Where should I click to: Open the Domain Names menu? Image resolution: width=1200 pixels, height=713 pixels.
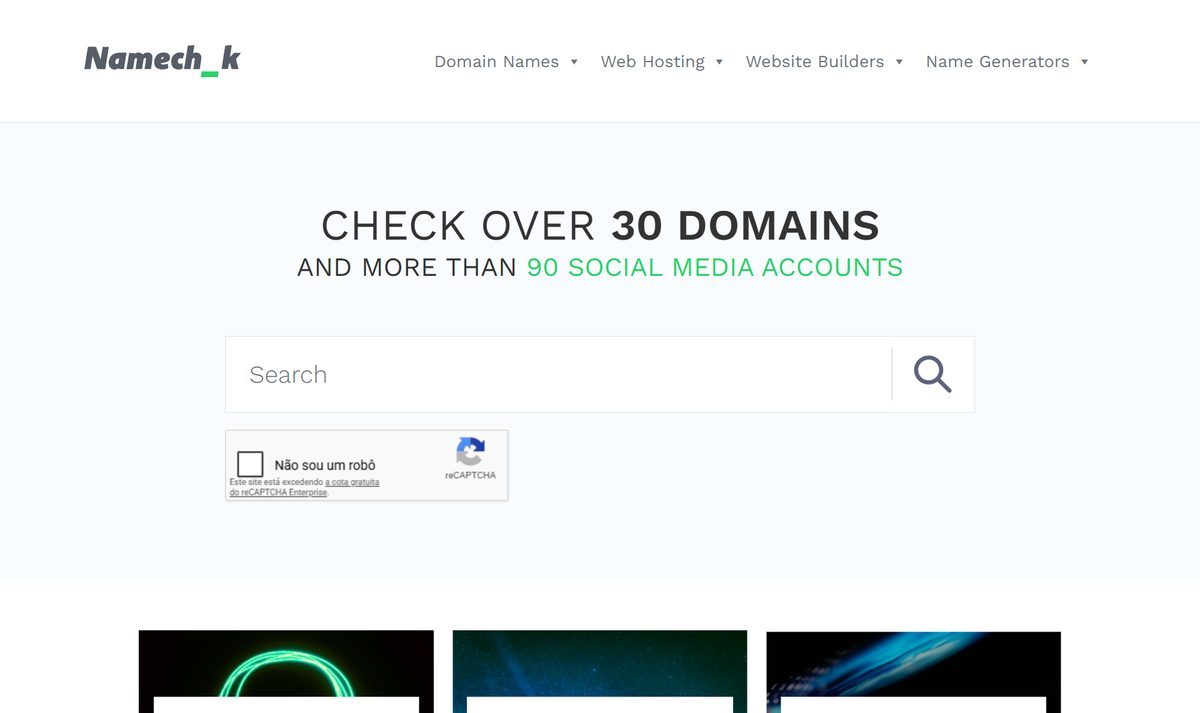[x=506, y=61]
